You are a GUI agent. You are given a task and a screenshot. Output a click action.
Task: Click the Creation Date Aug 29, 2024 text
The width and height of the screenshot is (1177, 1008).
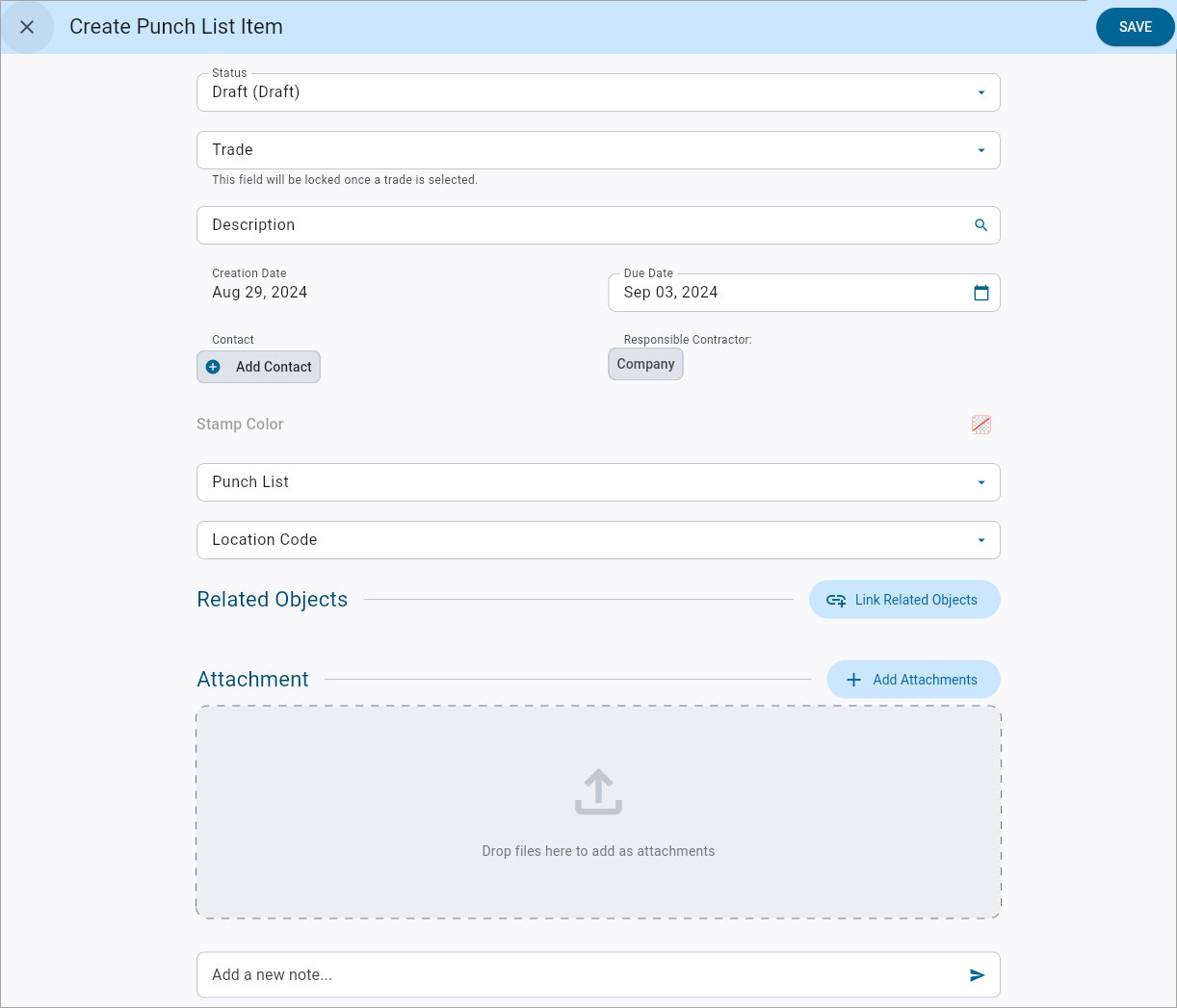point(260,293)
